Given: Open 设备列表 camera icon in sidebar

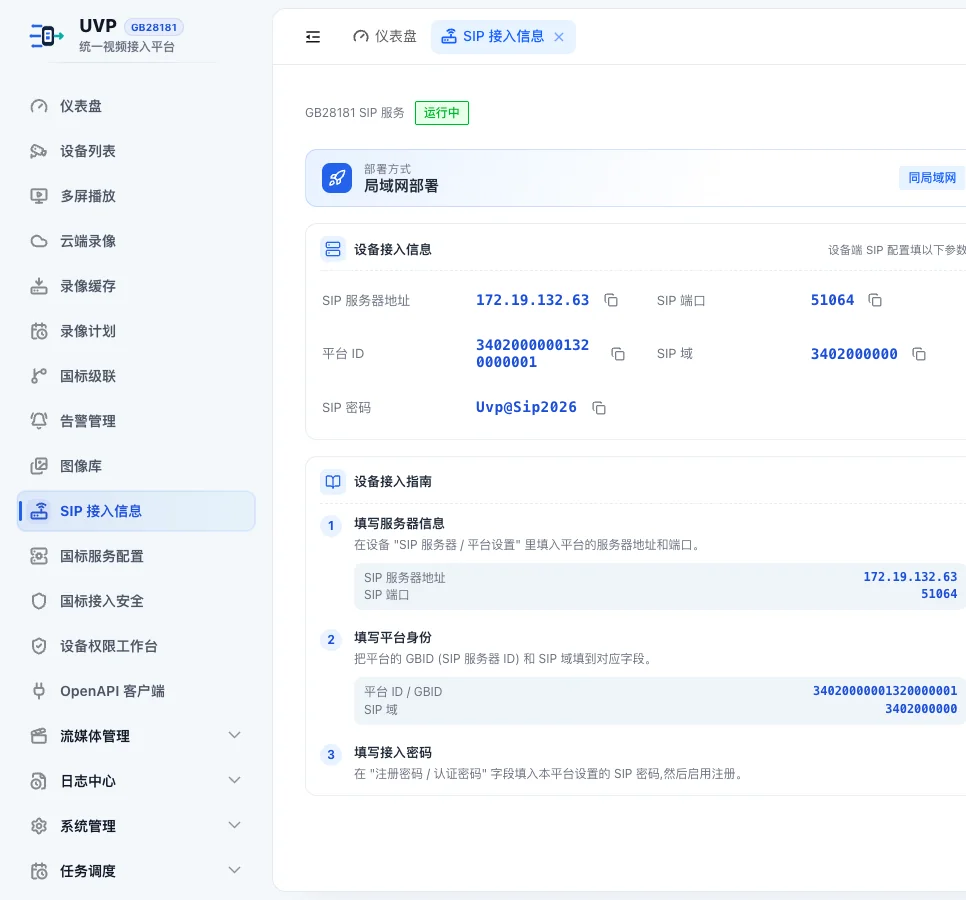Looking at the screenshot, I should coord(39,151).
